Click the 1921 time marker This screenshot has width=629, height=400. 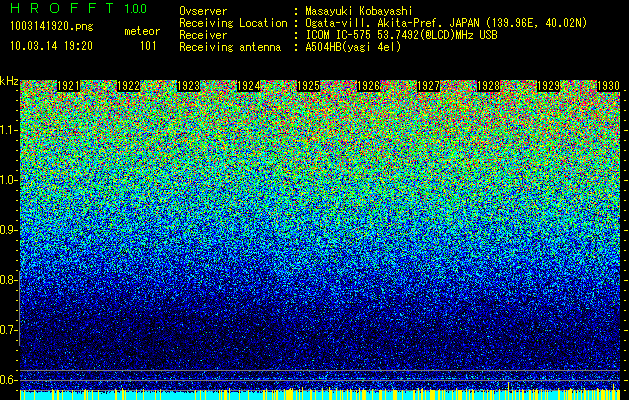point(68,86)
